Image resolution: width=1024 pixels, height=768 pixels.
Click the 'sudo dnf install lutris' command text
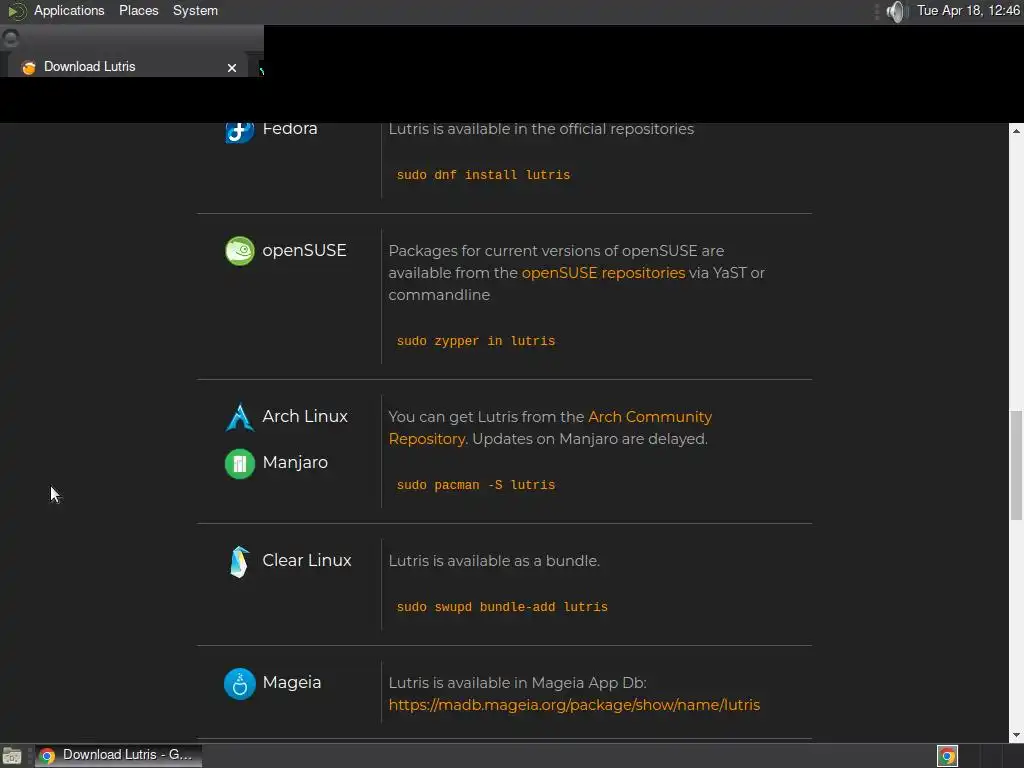click(x=483, y=175)
